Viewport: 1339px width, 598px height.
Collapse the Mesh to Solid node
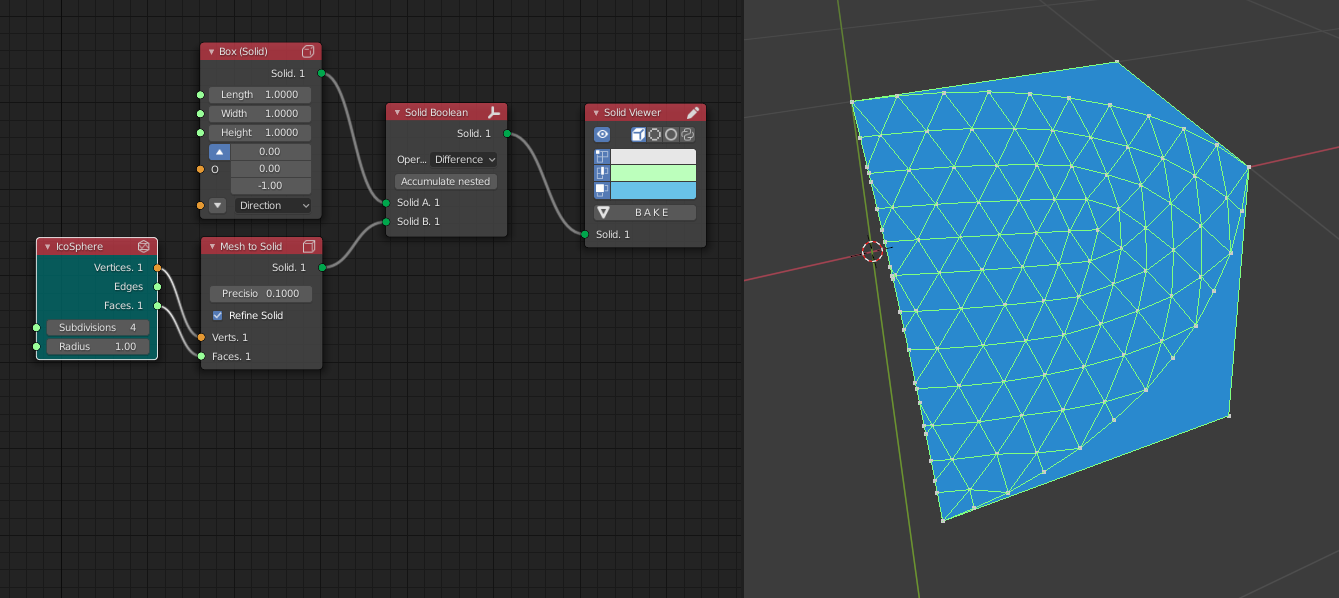[212, 246]
